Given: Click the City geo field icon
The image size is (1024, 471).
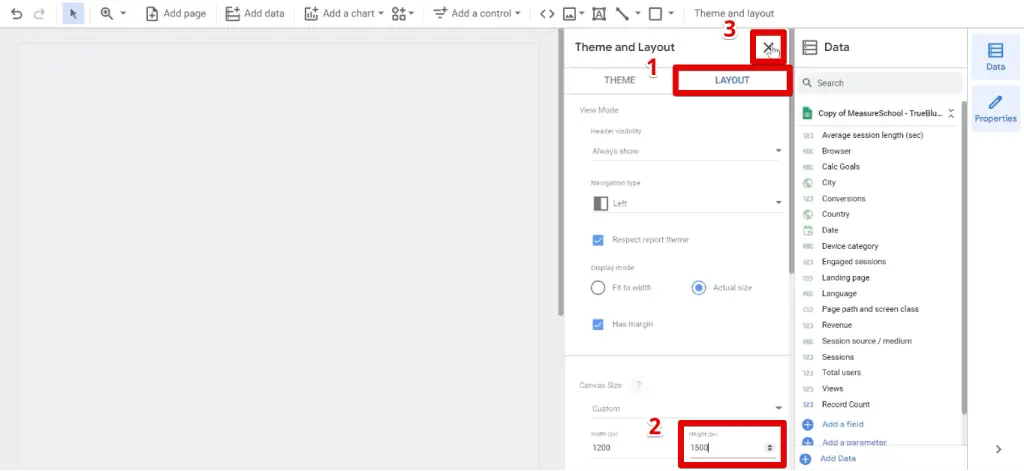Looking at the screenshot, I should pyautogui.click(x=808, y=183).
